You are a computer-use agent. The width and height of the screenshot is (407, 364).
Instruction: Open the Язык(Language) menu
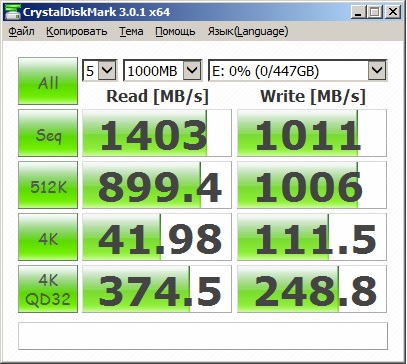(248, 31)
